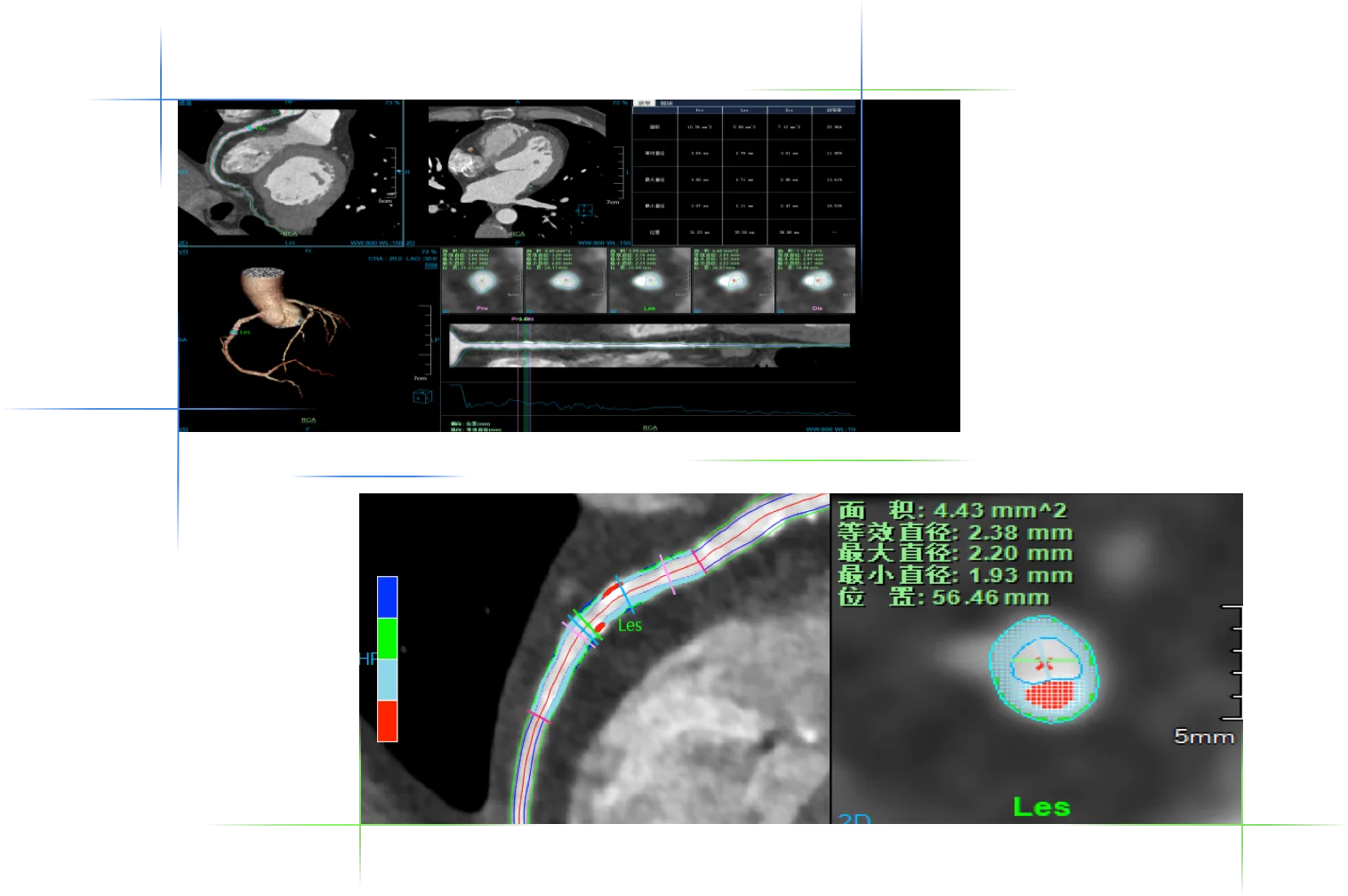This screenshot has width=1348, height=896.
Task: Click the green RCA label in curved view
Action: (290, 234)
